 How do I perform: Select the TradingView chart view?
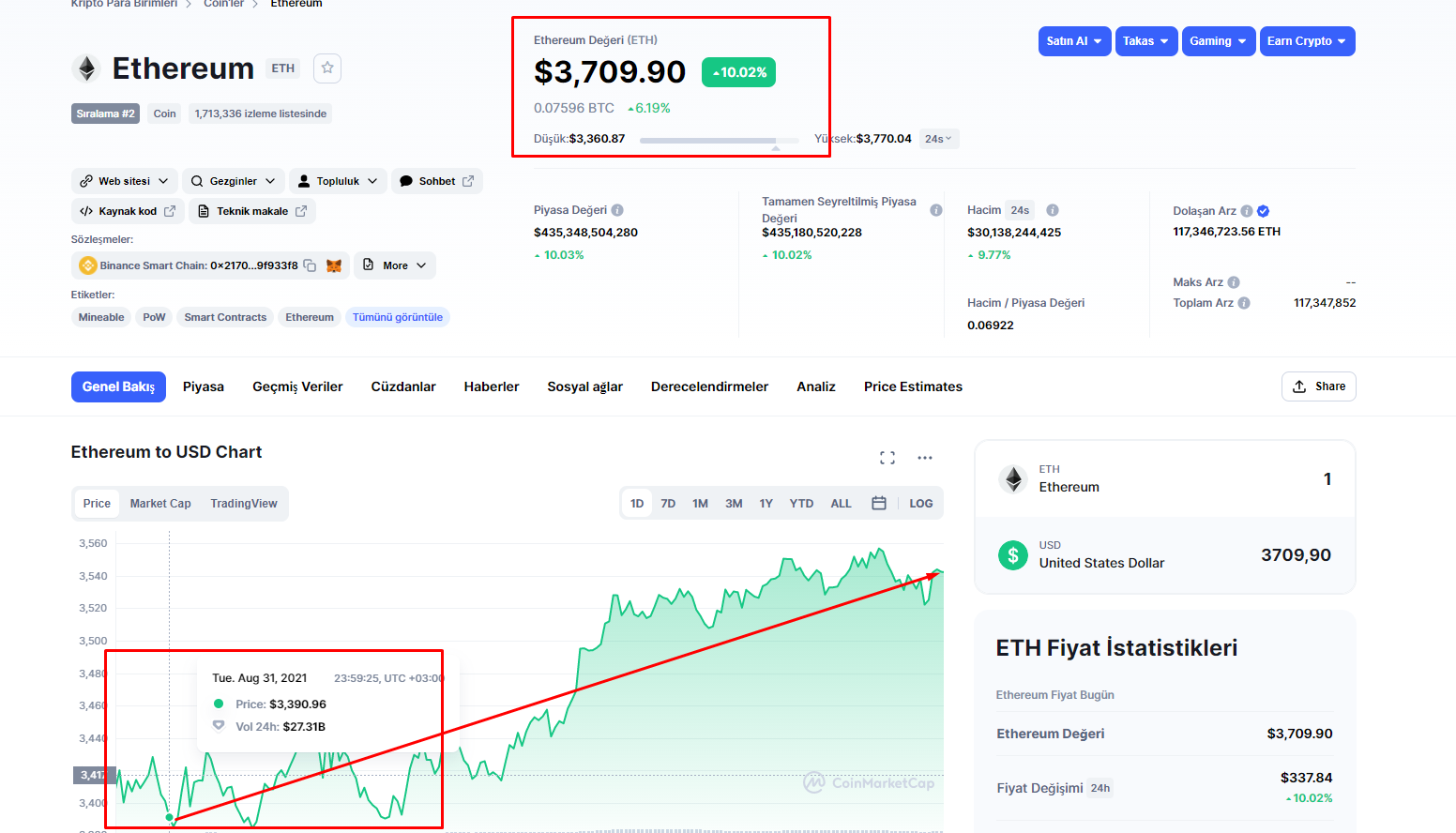point(244,504)
